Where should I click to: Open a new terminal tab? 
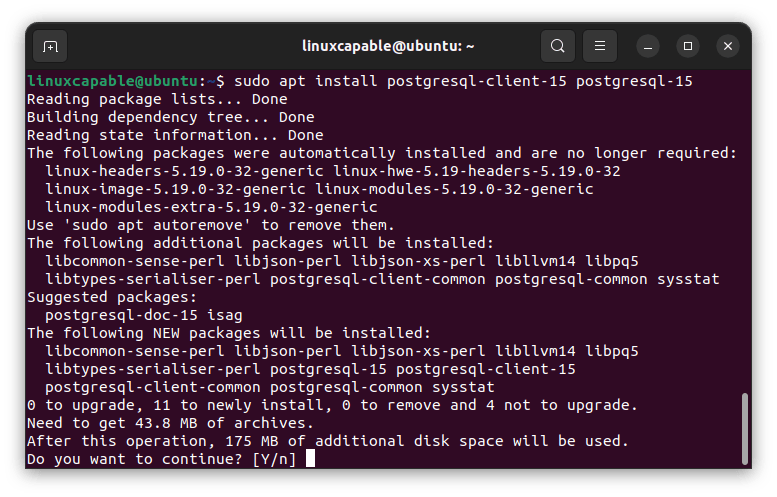[50, 47]
